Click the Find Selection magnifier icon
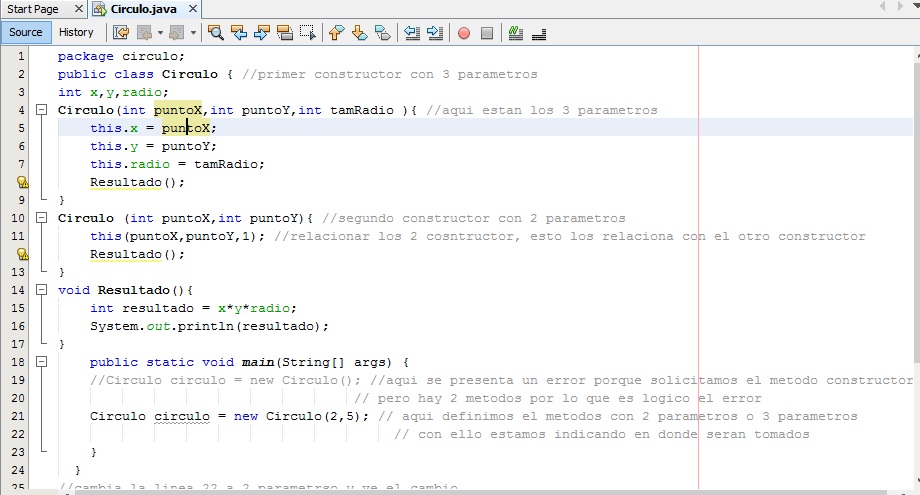920x495 pixels. click(215, 32)
